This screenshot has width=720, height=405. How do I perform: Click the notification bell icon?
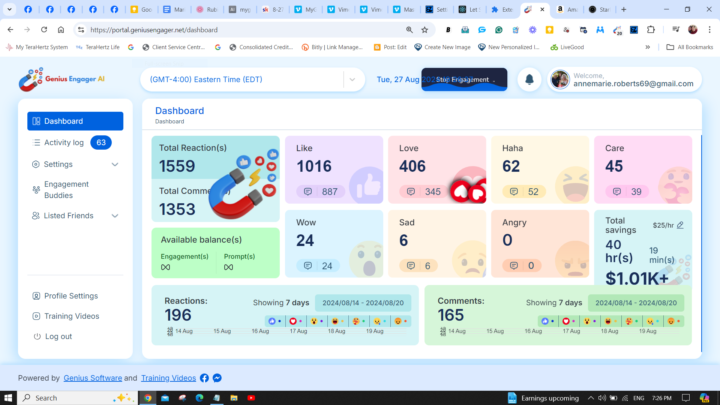pyautogui.click(x=528, y=79)
